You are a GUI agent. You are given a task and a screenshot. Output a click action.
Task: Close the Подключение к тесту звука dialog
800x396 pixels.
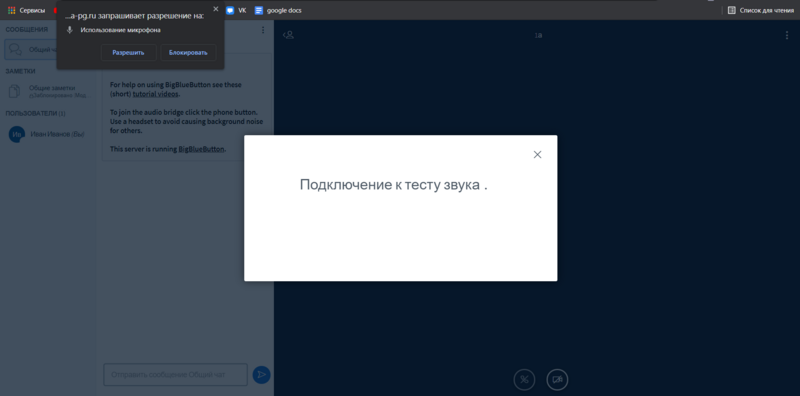537,155
